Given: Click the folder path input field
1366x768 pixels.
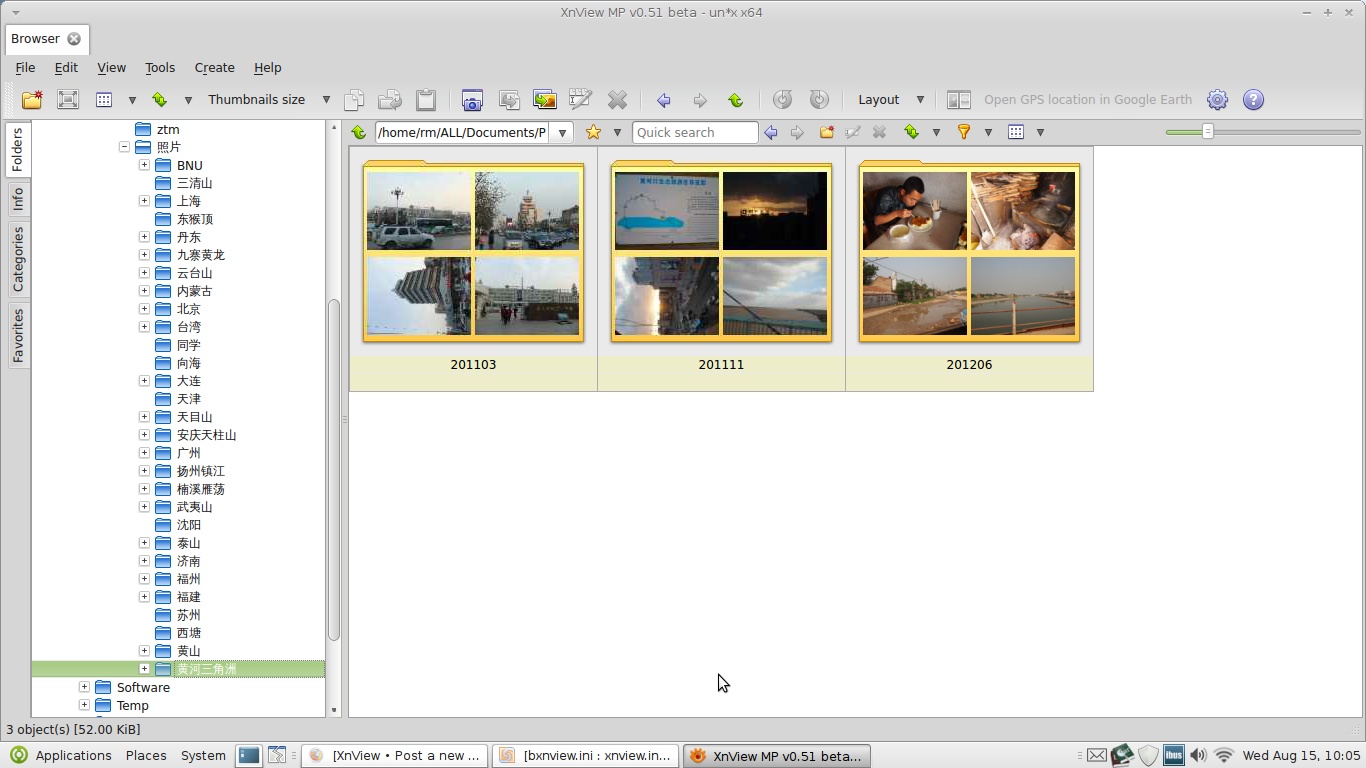Looking at the screenshot, I should 463,132.
